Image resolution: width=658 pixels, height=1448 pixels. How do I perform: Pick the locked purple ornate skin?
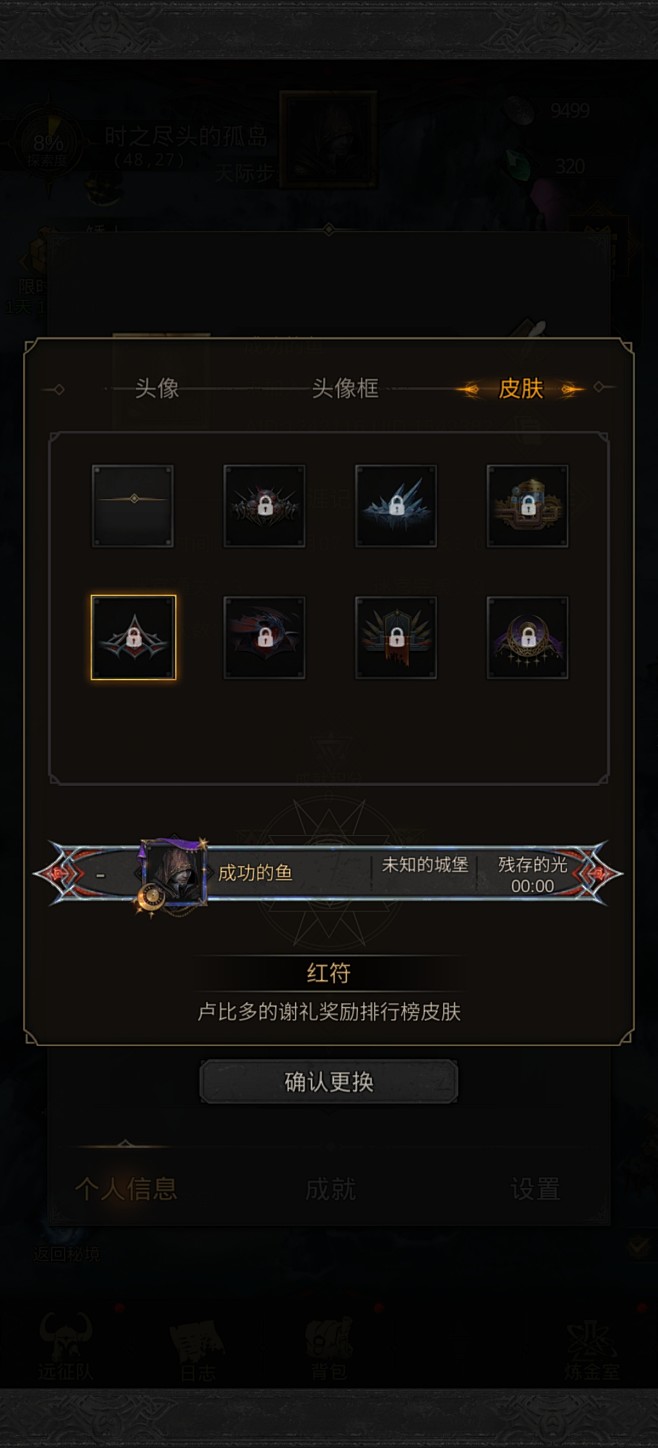pyautogui.click(x=527, y=638)
